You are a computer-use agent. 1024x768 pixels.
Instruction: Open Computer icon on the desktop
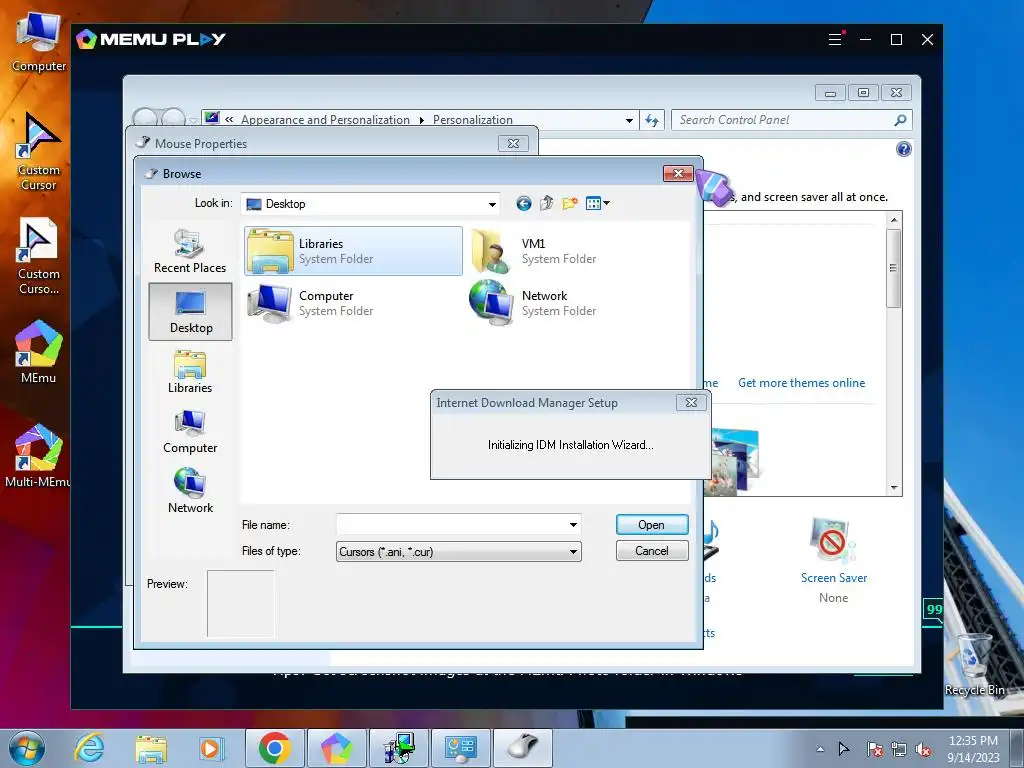click(x=39, y=42)
